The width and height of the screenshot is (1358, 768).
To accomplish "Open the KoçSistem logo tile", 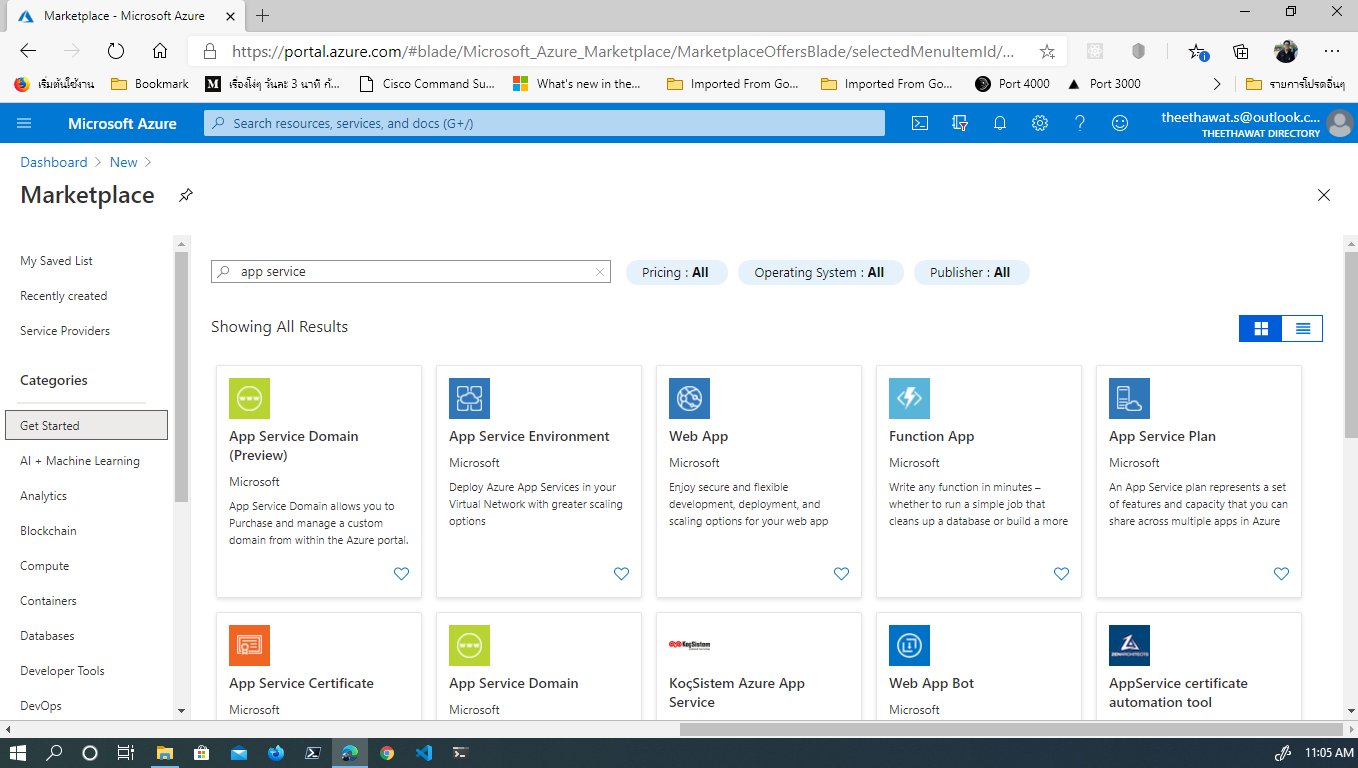I will click(689, 645).
